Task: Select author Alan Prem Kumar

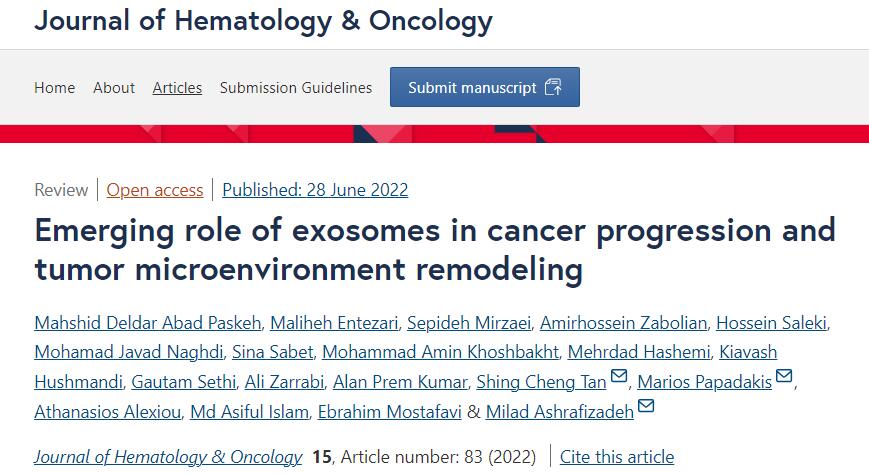Action: pyautogui.click(x=400, y=382)
